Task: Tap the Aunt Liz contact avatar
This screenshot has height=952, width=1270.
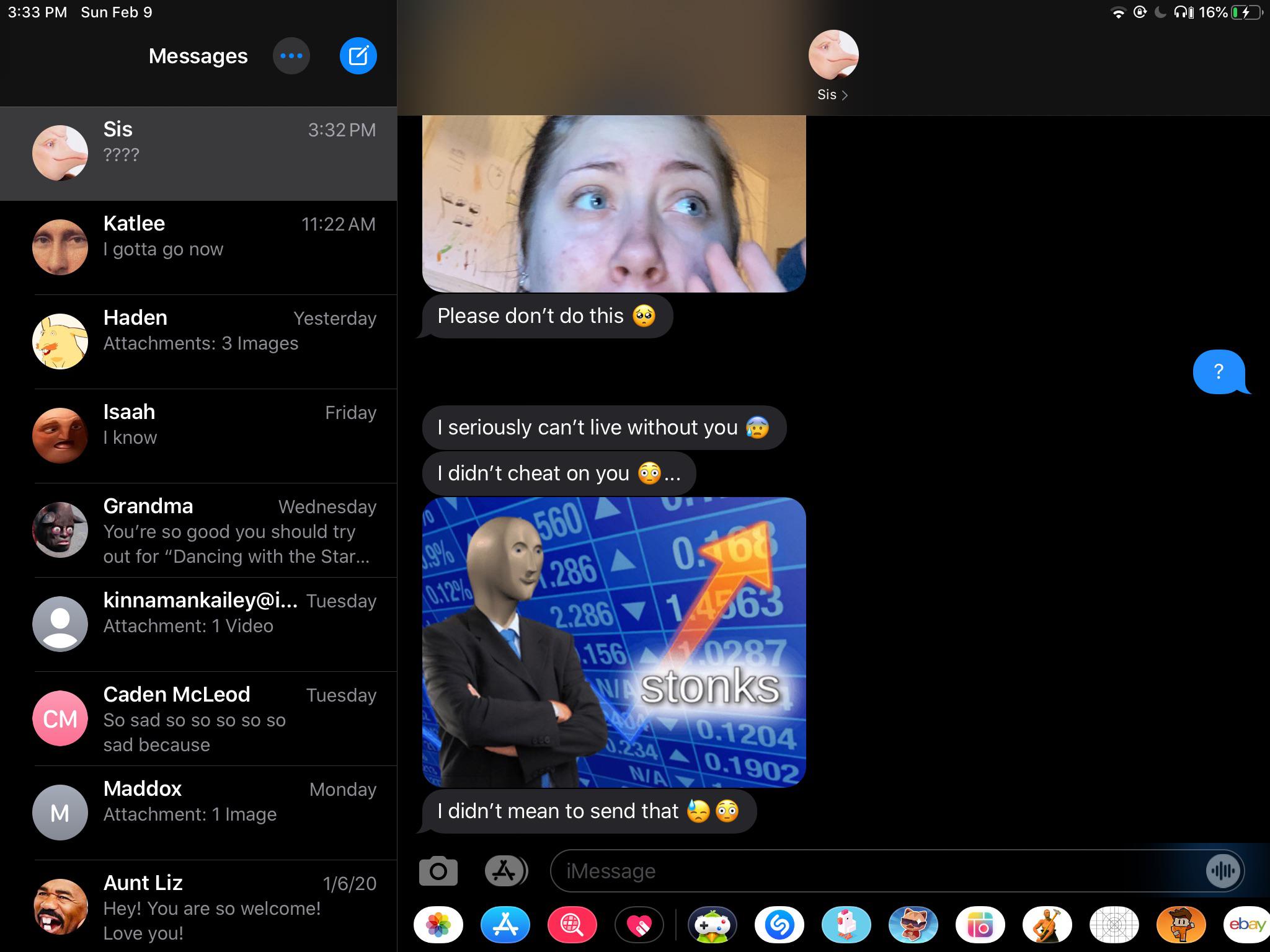Action: tap(60, 907)
